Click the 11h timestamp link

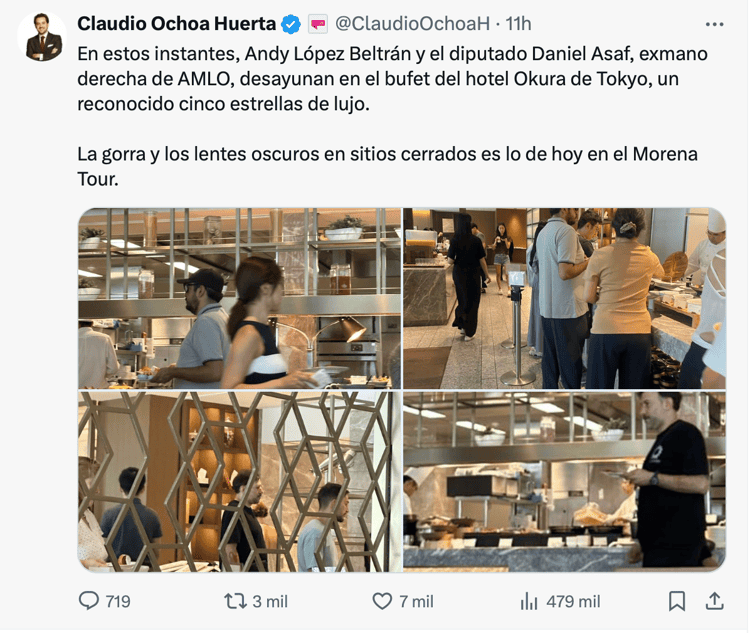coord(518,23)
